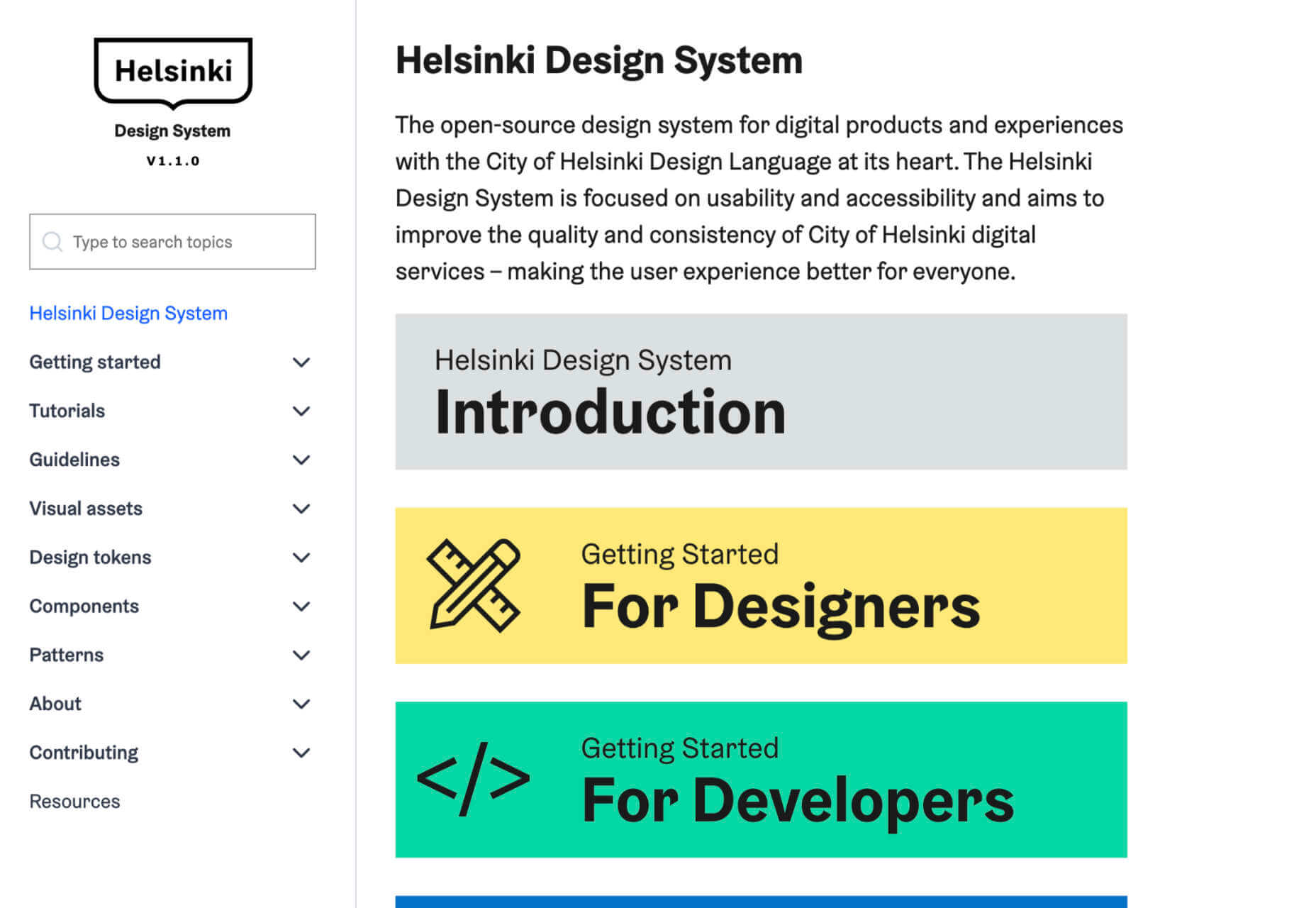Focus the Type to search topics field
The width and height of the screenshot is (1316, 908).
(x=172, y=242)
